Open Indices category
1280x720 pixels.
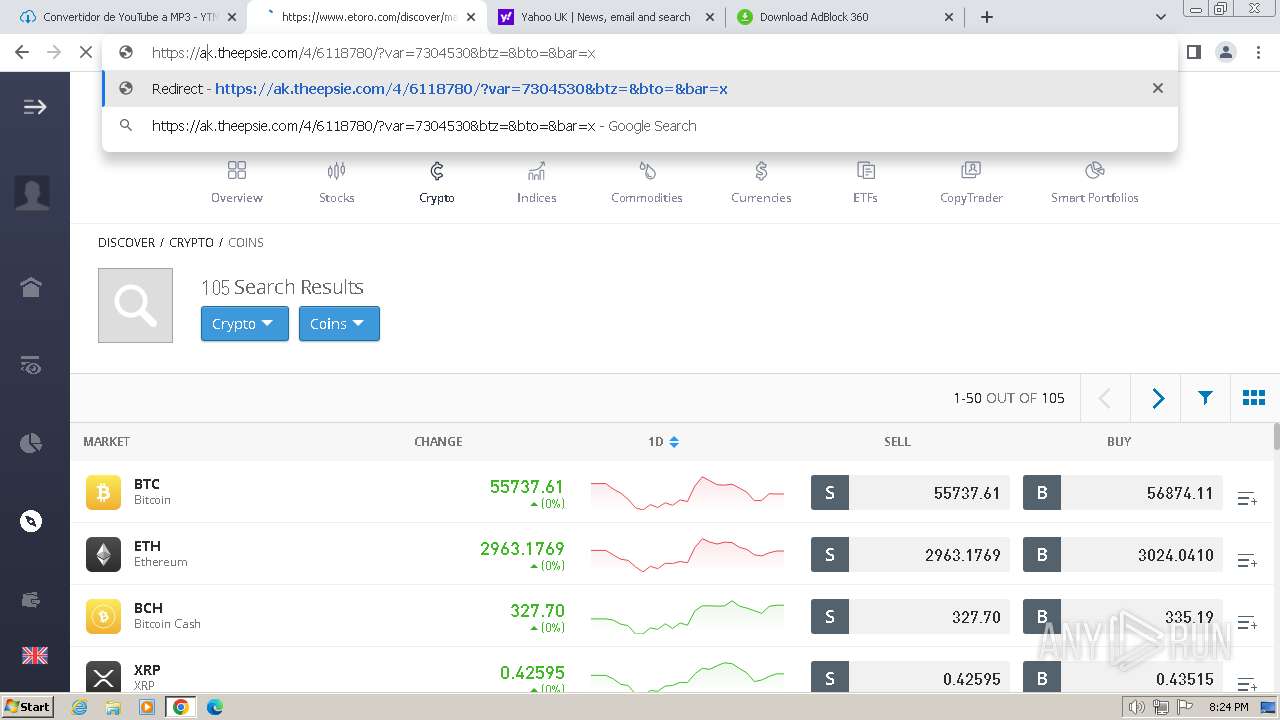537,182
